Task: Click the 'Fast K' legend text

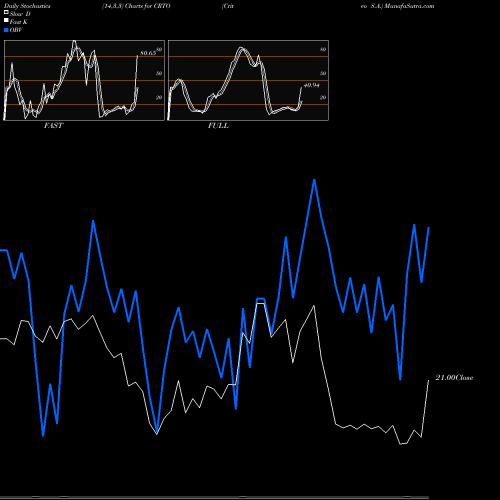Action: click(x=19, y=22)
